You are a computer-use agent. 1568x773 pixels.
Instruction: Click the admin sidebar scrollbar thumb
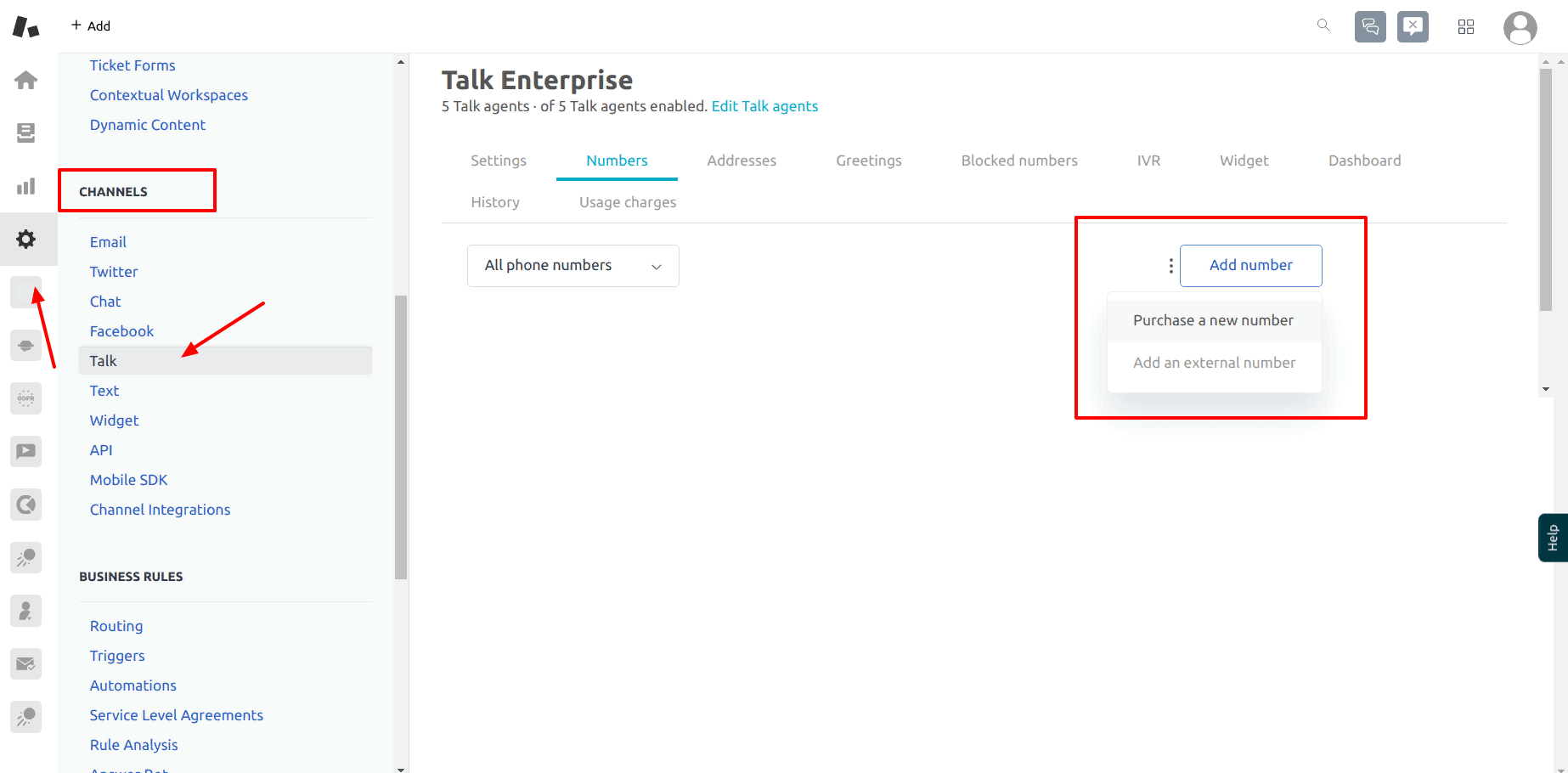tap(401, 437)
